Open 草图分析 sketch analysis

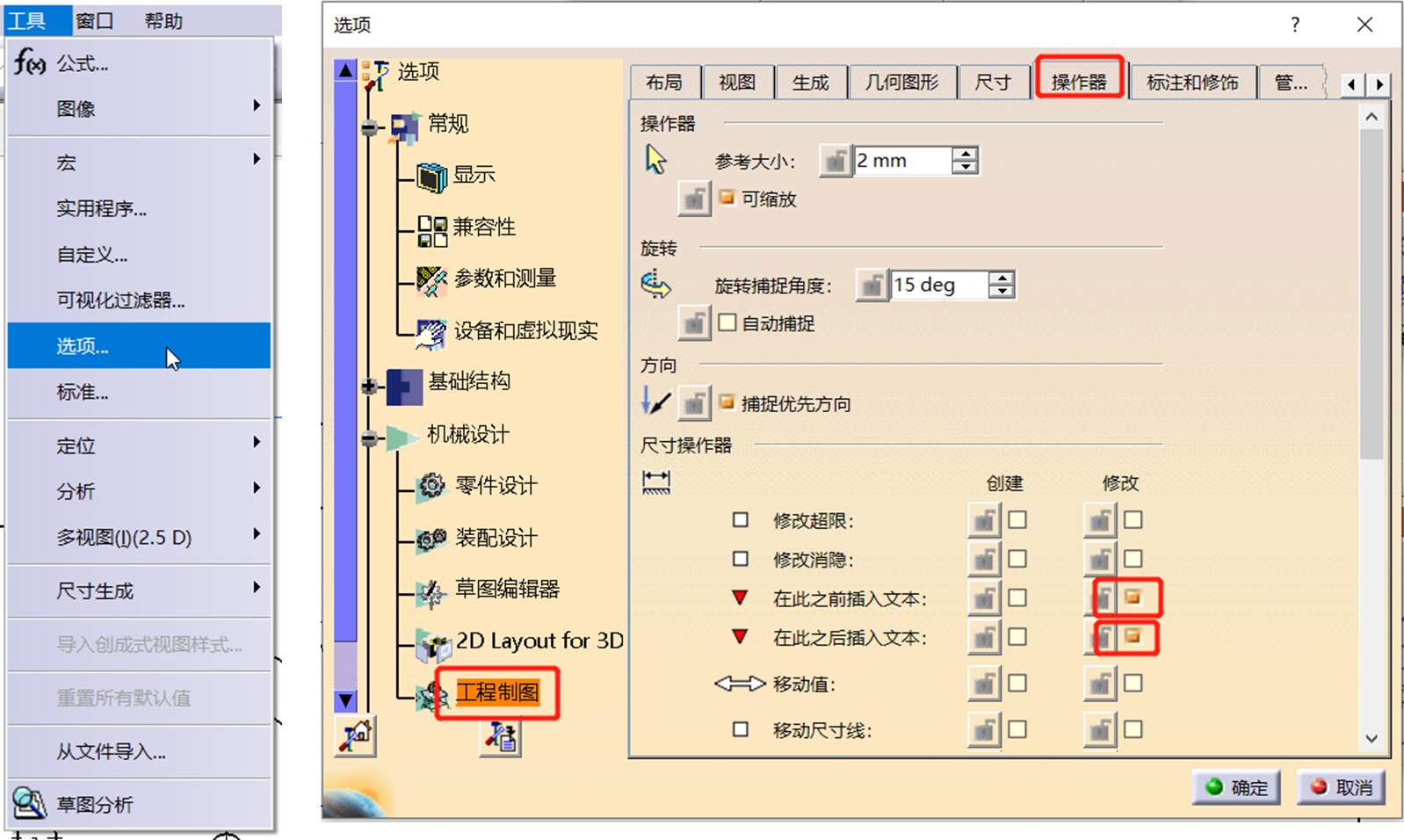click(x=139, y=804)
